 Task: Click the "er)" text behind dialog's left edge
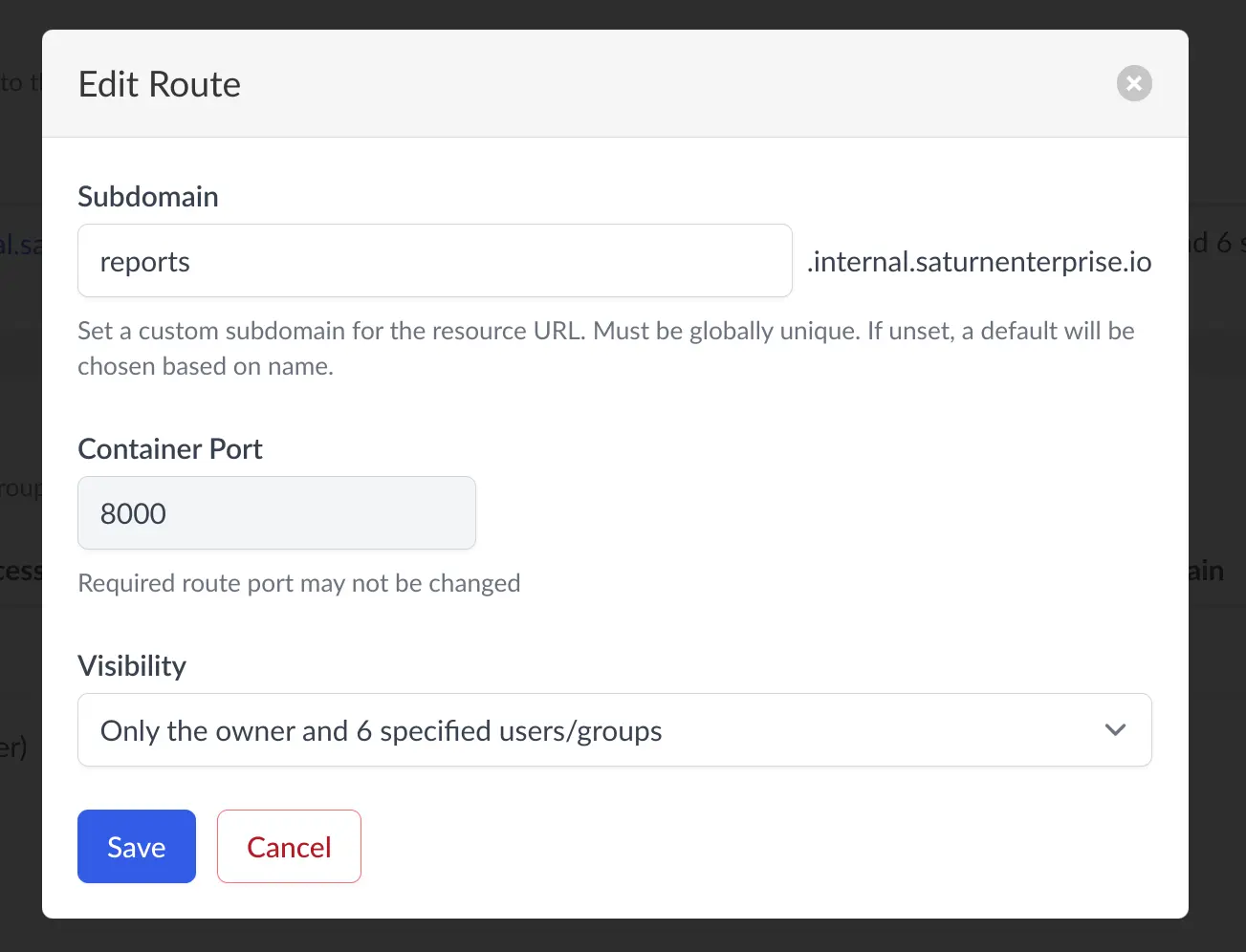pyautogui.click(x=14, y=746)
